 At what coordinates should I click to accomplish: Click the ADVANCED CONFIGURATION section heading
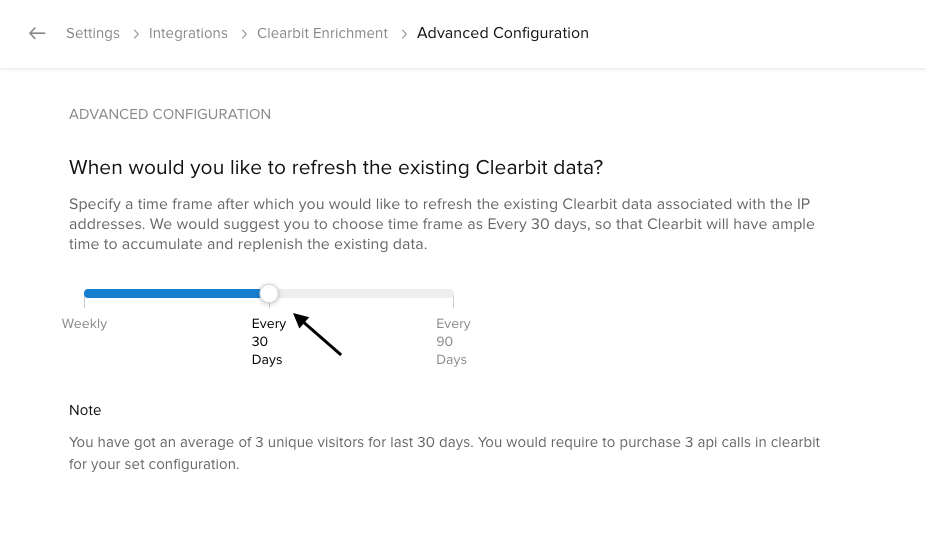point(170,114)
